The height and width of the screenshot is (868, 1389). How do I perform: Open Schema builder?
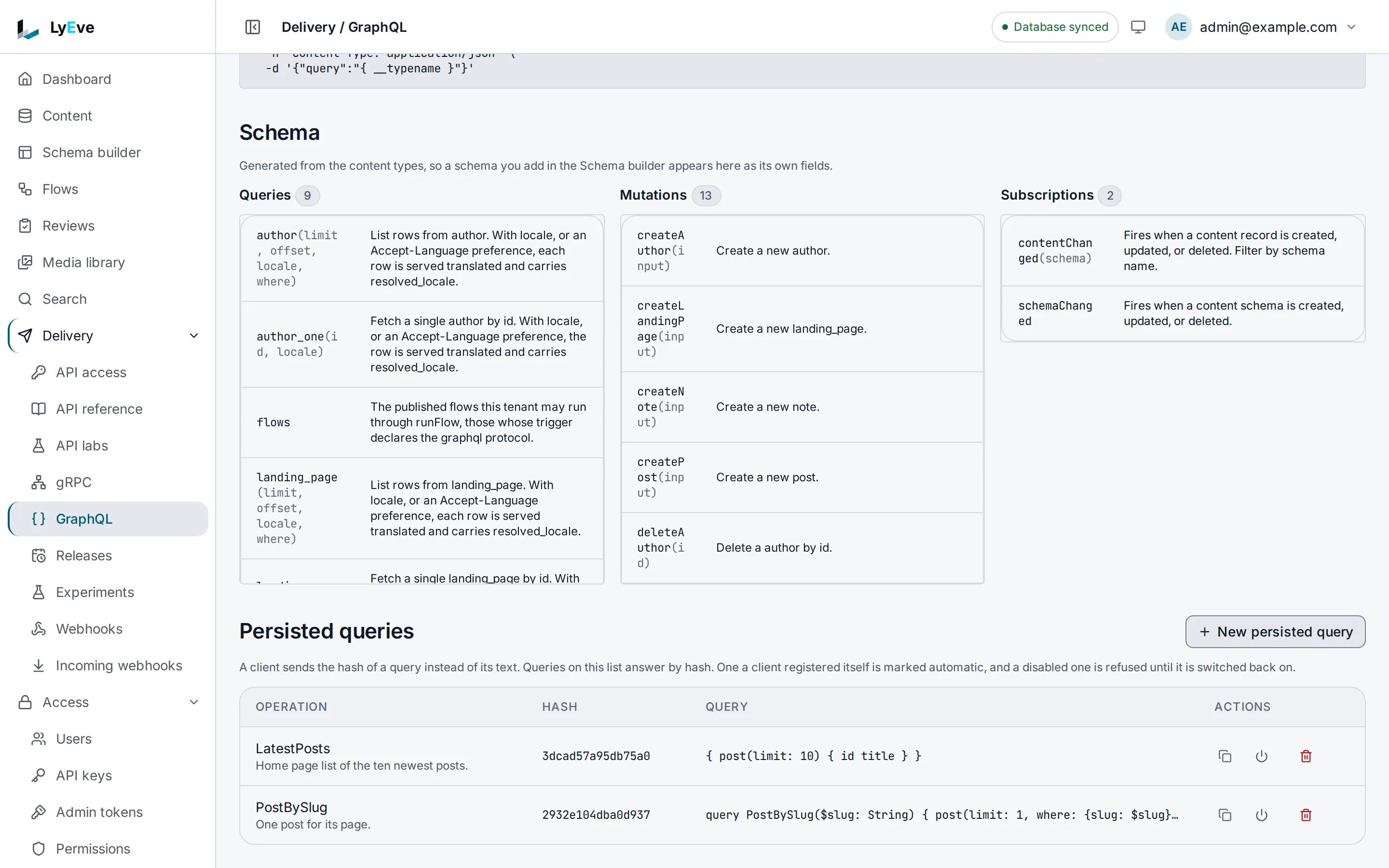(x=108, y=153)
